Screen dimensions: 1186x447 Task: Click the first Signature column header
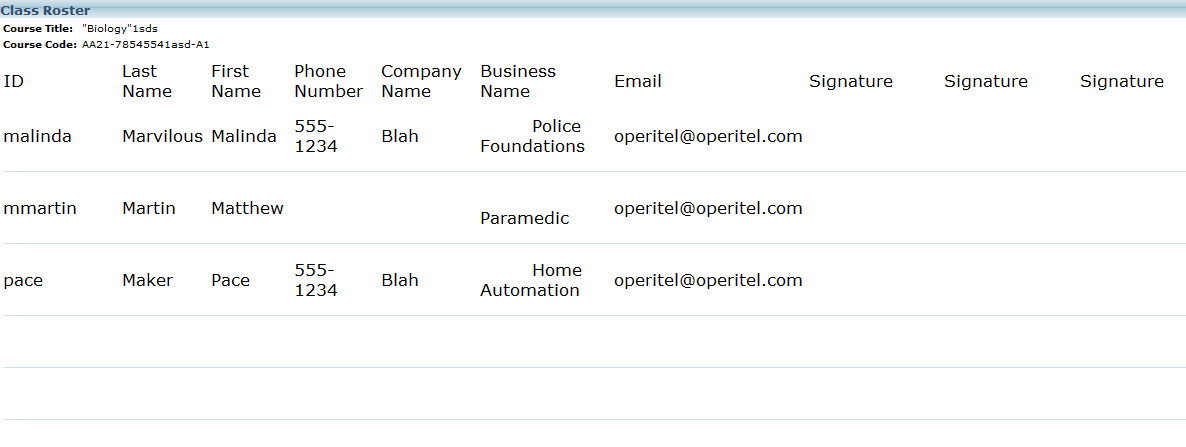(851, 81)
